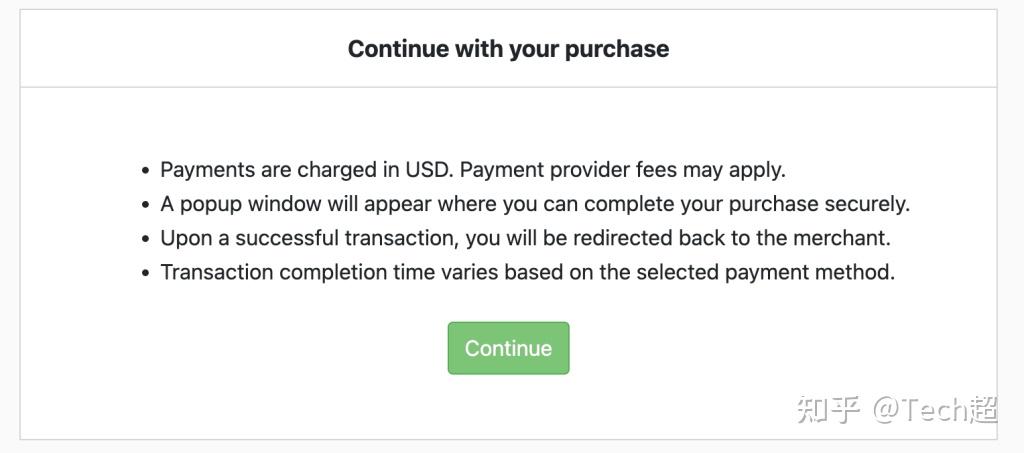1024x453 pixels.
Task: Click the bullet dot before "A popup window"
Action: pyautogui.click(x=146, y=205)
